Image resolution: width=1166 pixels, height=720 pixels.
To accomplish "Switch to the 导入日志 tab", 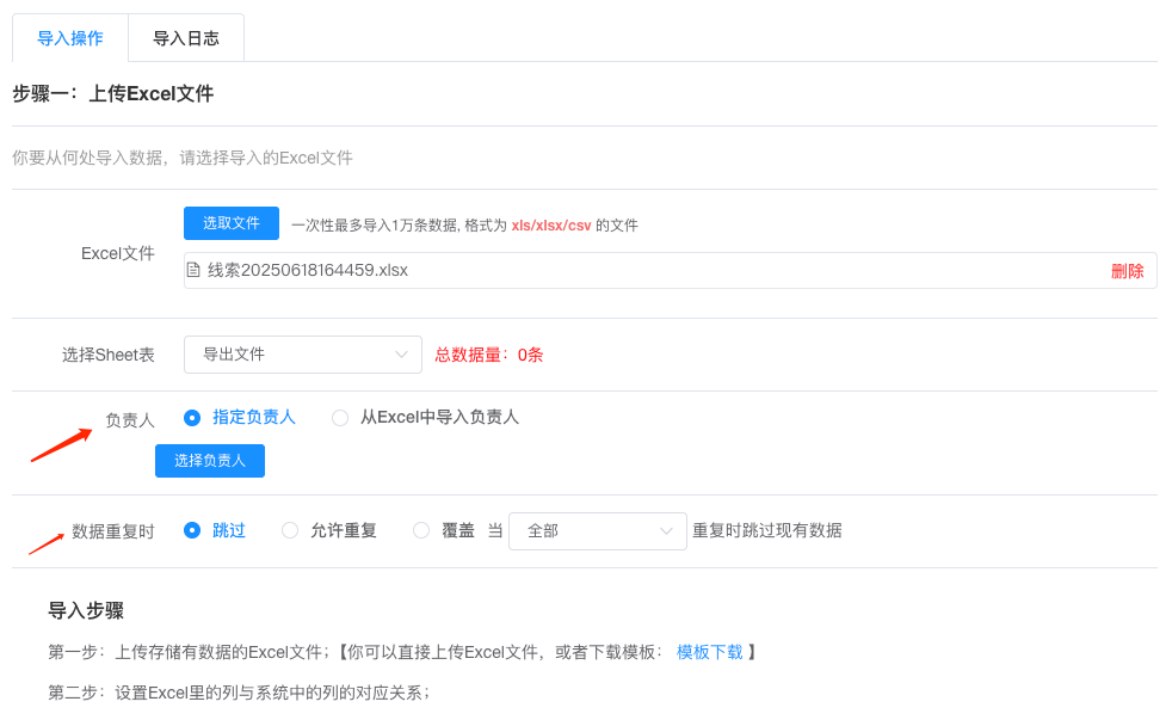I will pos(186,39).
